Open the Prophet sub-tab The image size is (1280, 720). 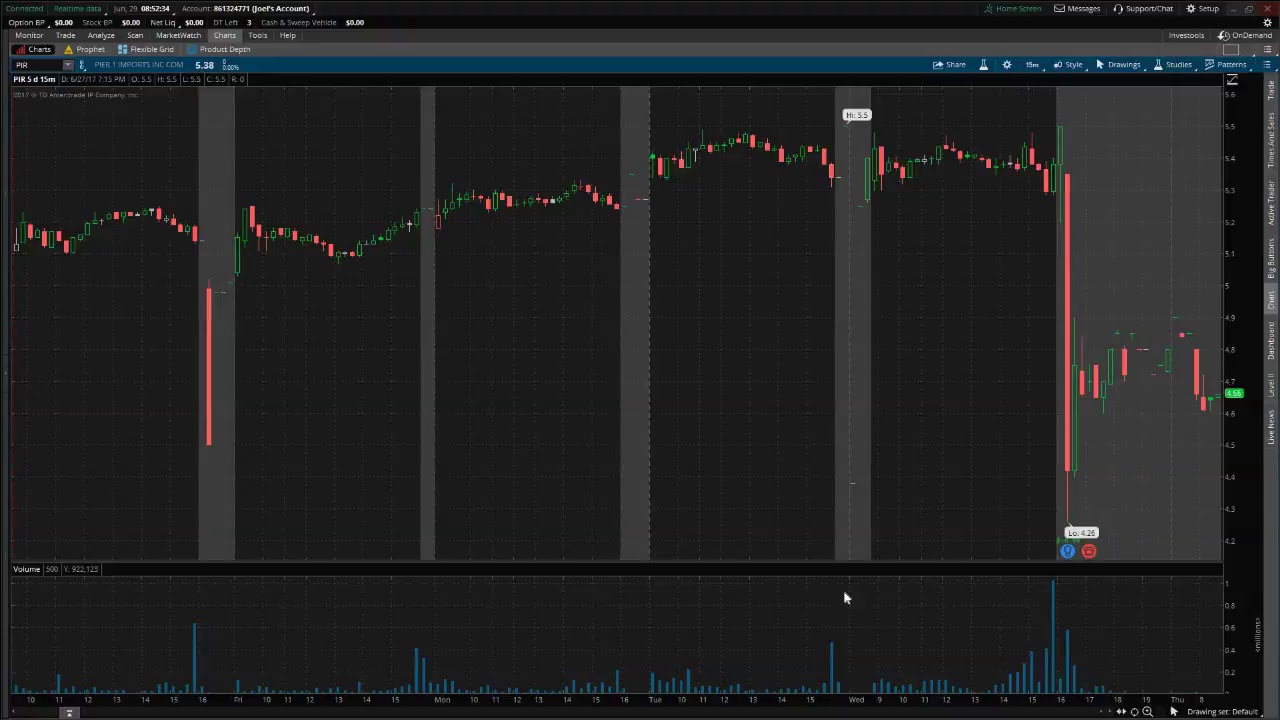point(84,49)
